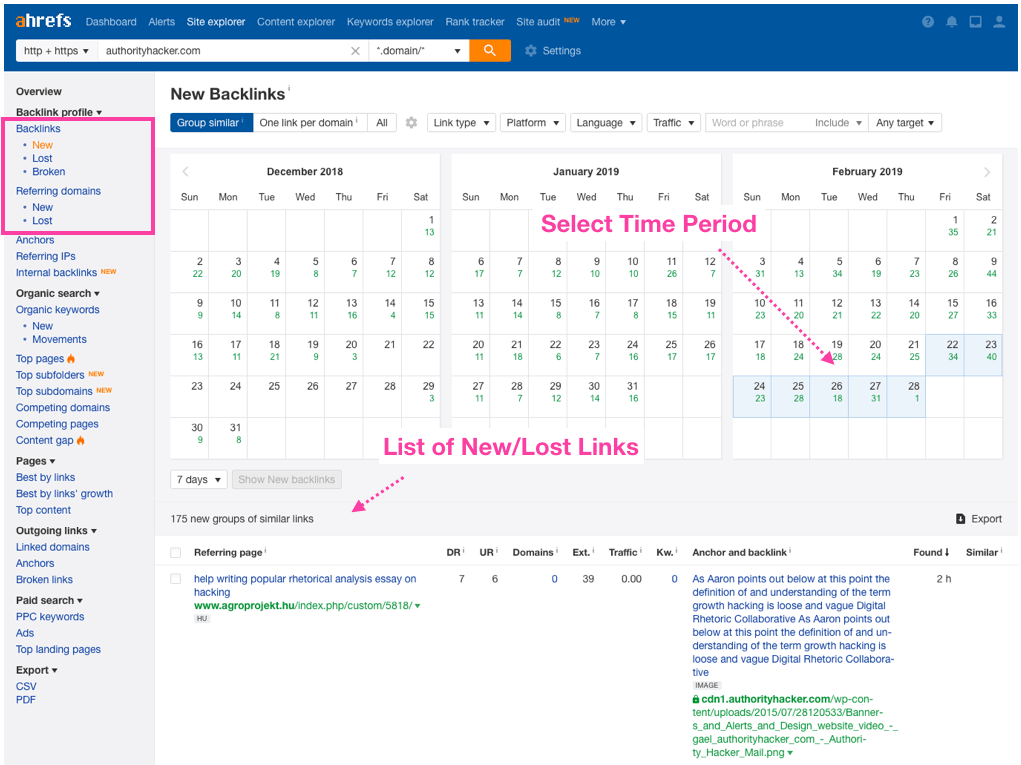Select December 18 on the calendar

[x=267, y=355]
